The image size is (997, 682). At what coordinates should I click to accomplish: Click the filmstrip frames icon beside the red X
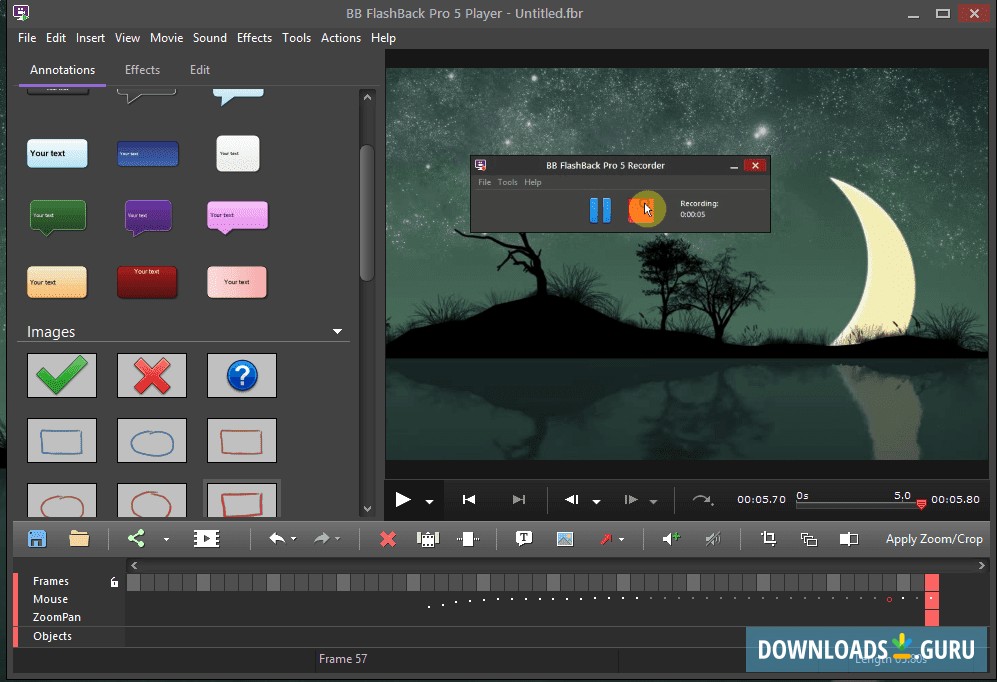coord(428,540)
